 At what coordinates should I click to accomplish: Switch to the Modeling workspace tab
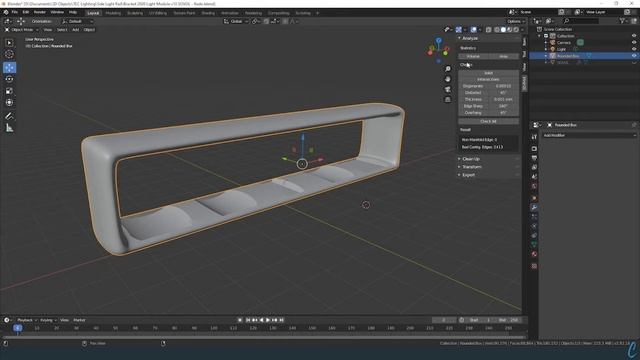113,13
